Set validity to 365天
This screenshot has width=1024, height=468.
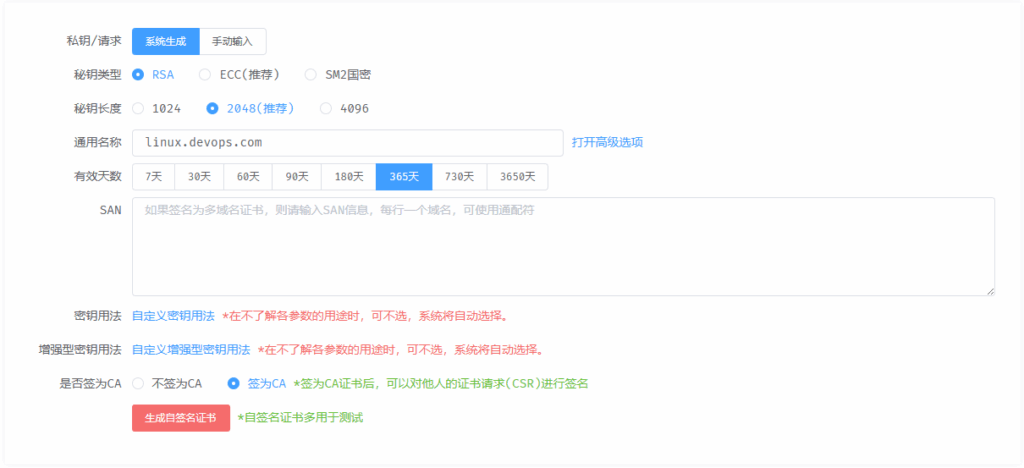404,176
